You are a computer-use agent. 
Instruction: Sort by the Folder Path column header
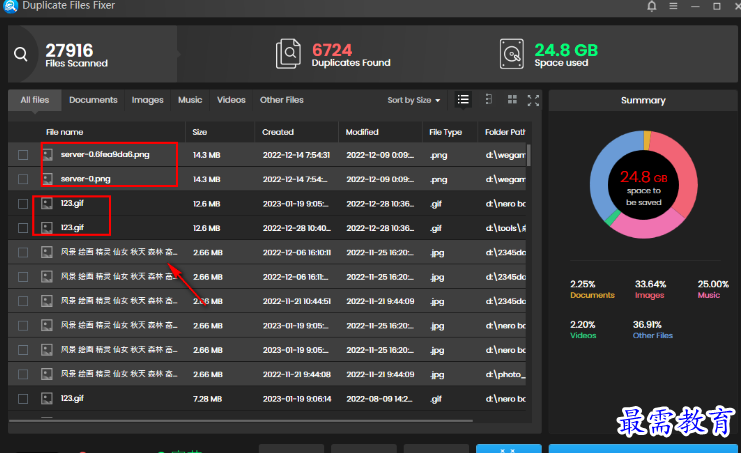[x=505, y=132]
